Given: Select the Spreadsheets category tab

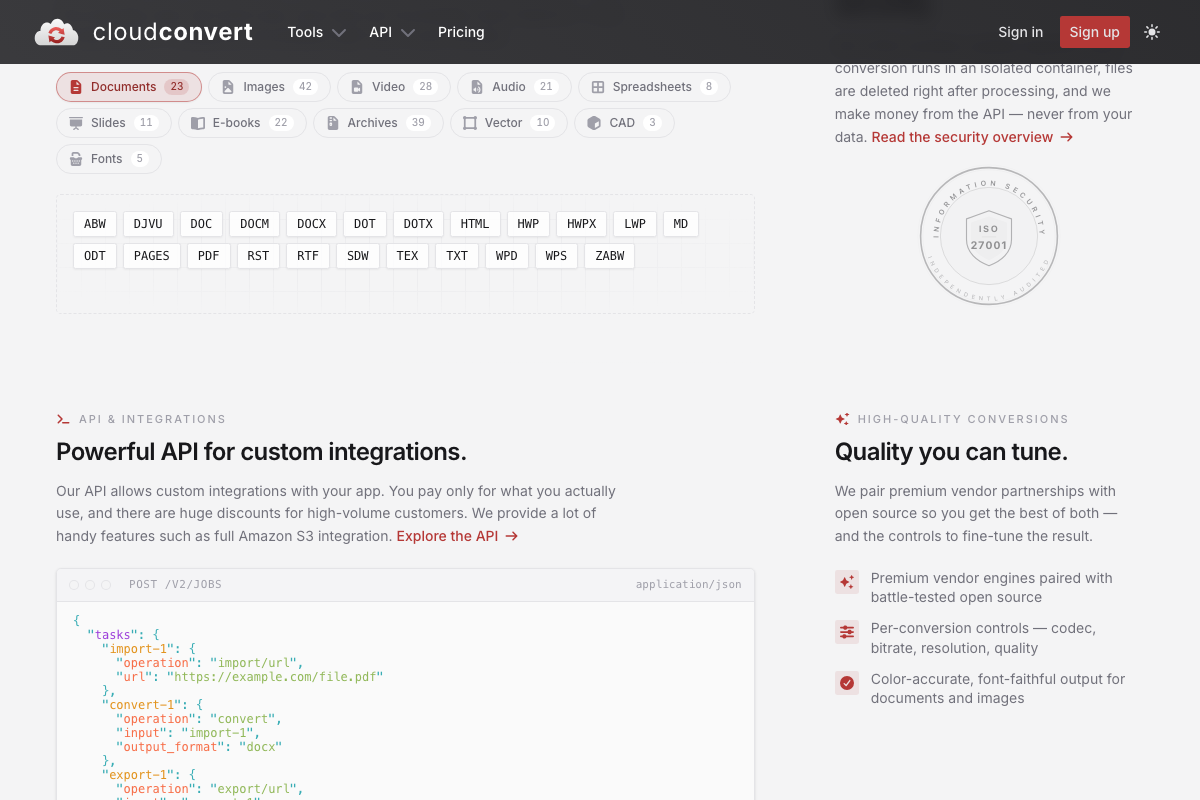Looking at the screenshot, I should pos(654,87).
